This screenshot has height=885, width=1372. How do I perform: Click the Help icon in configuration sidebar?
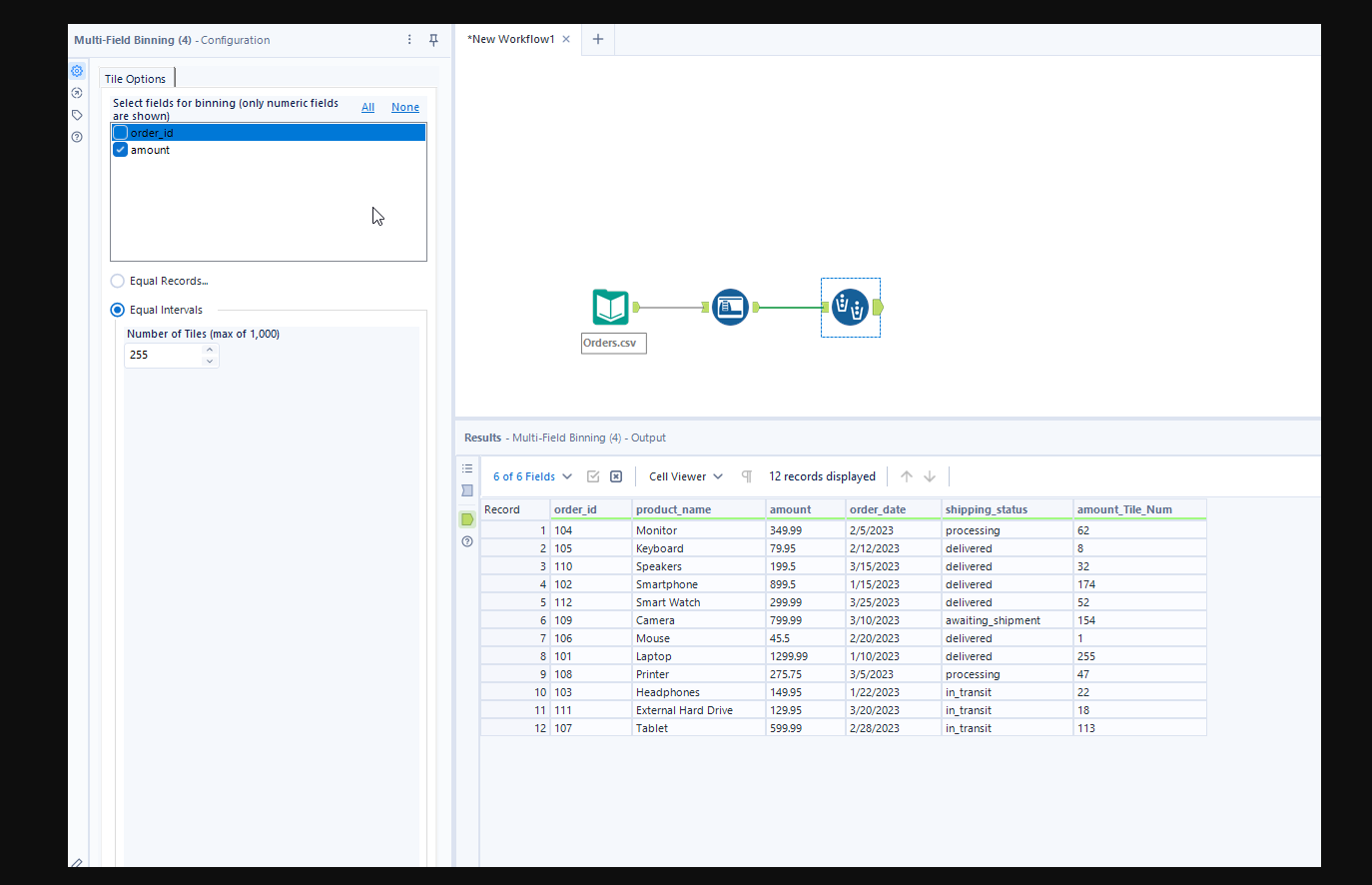[77, 137]
